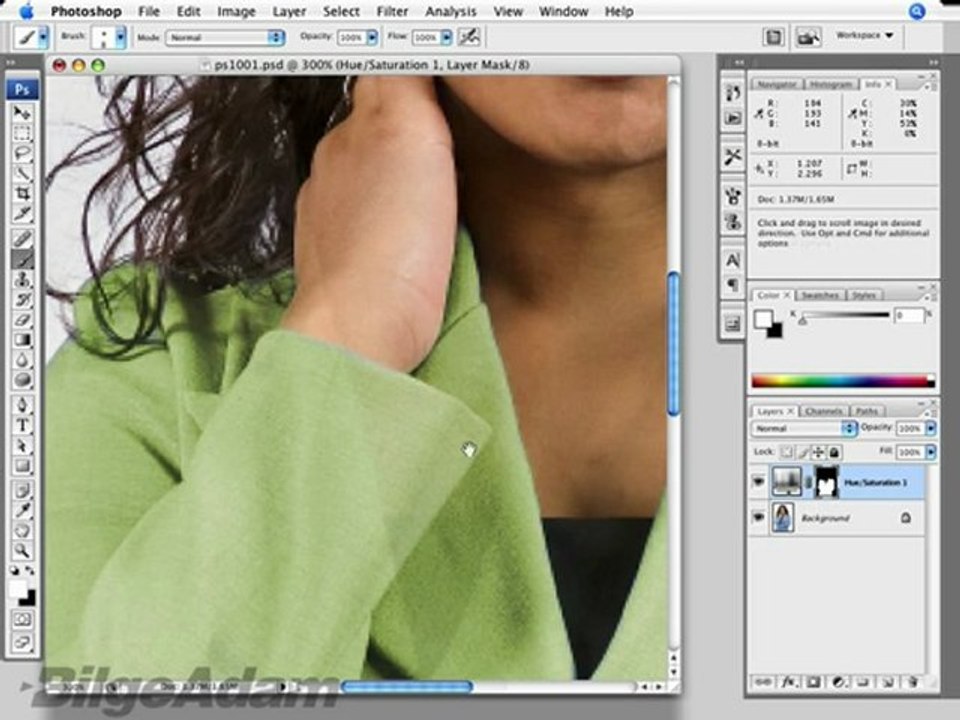This screenshot has height=720, width=960.
Task: Unlink the mask from Hue/Saturation 1 layer
Action: point(808,482)
